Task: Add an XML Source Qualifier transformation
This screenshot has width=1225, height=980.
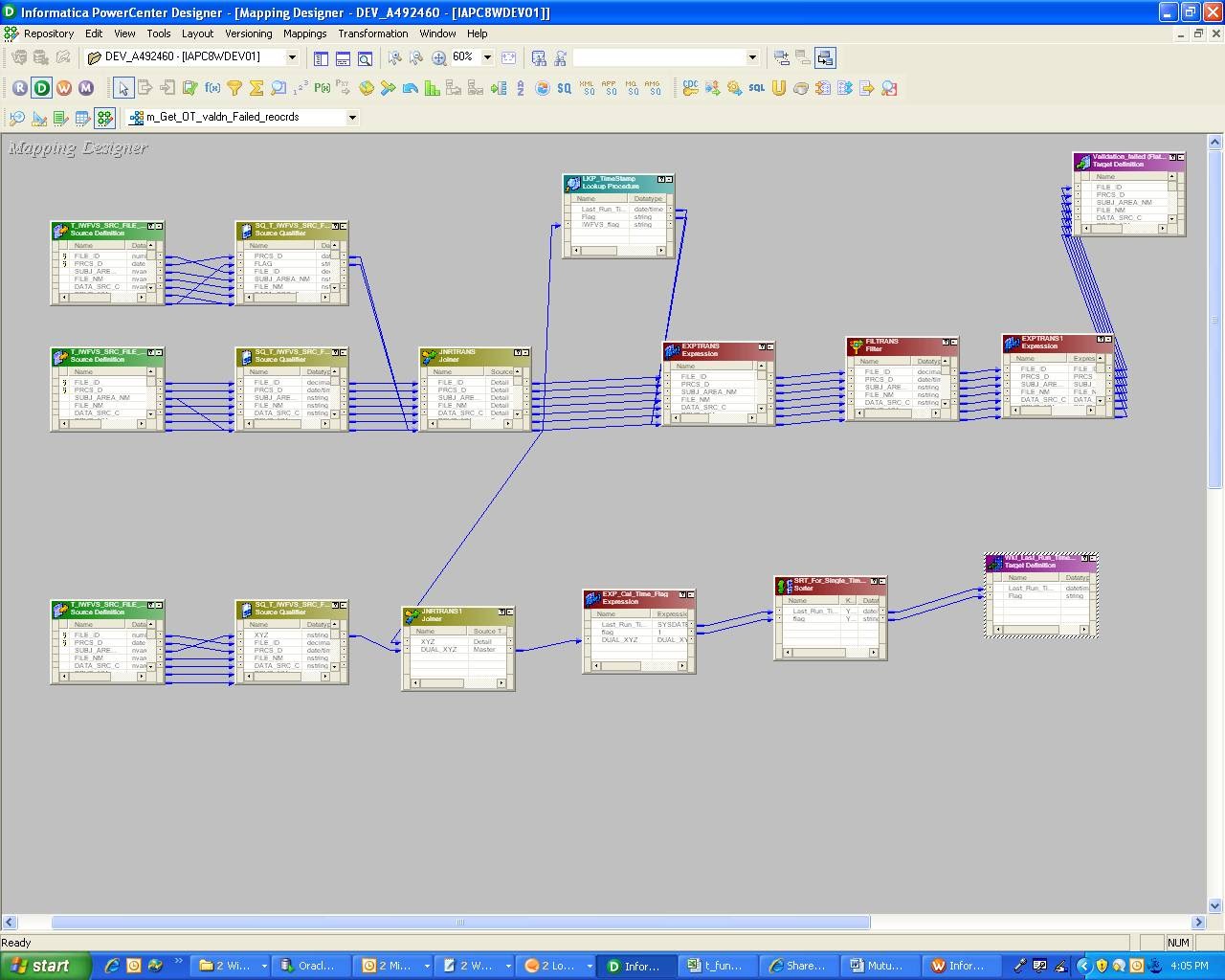Action: click(590, 88)
